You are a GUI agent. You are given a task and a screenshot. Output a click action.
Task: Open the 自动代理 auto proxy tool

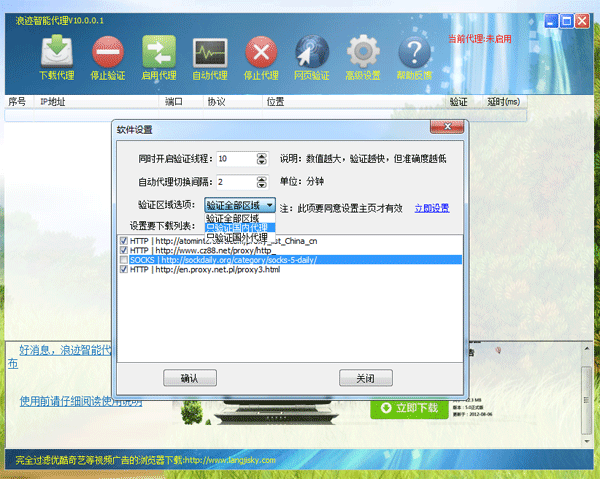coord(210,55)
